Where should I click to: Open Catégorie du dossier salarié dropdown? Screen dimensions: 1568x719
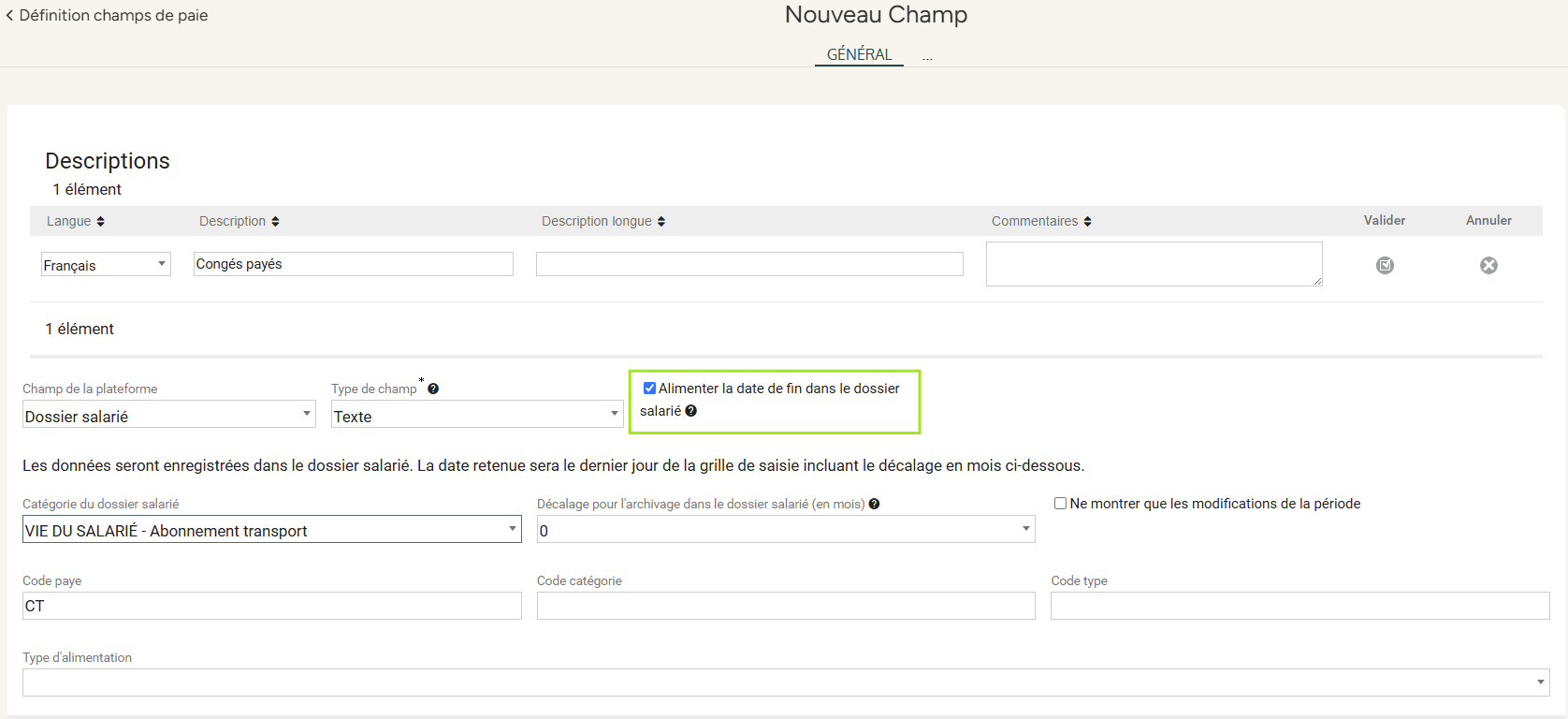tap(271, 530)
